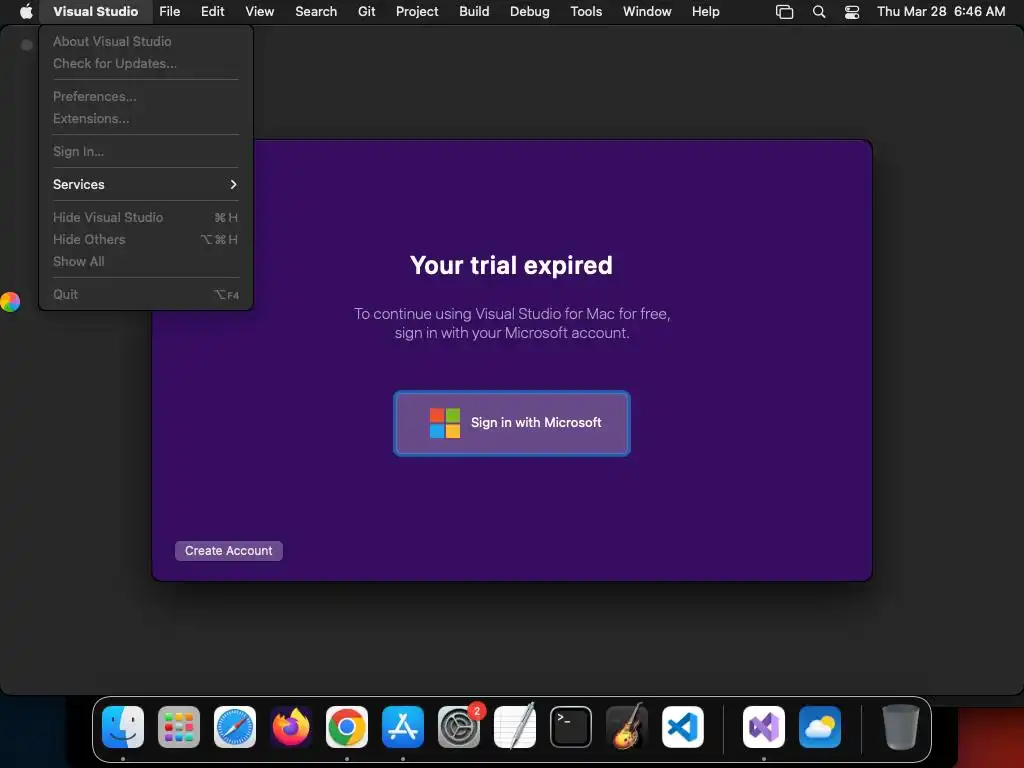Select Extensions... menu entry

(x=145, y=118)
